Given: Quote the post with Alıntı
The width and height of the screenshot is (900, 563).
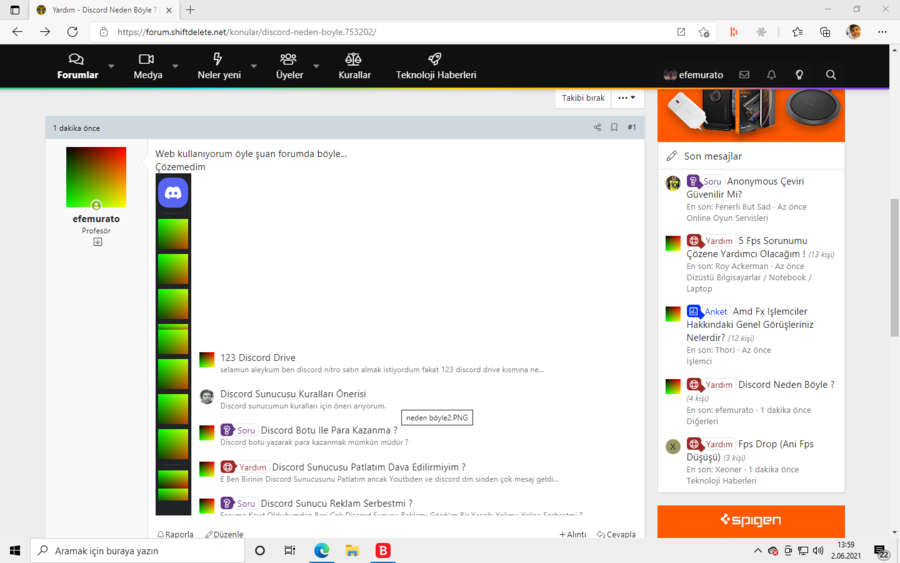Looking at the screenshot, I should pos(573,534).
